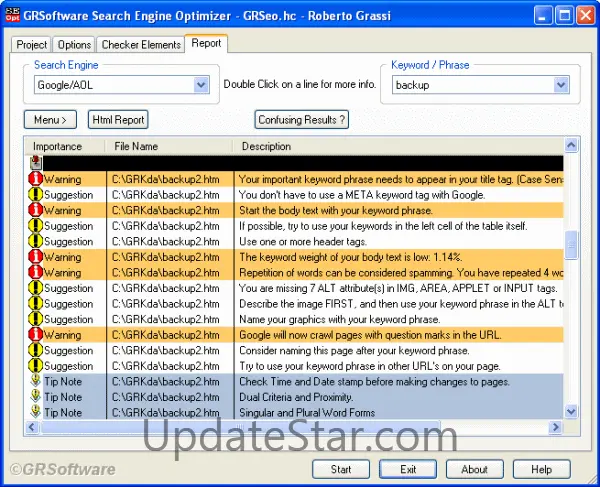This screenshot has height=487, width=600.
Task: Click the yellow suggestion icon on the META keyword tag row
Action: 36,195
